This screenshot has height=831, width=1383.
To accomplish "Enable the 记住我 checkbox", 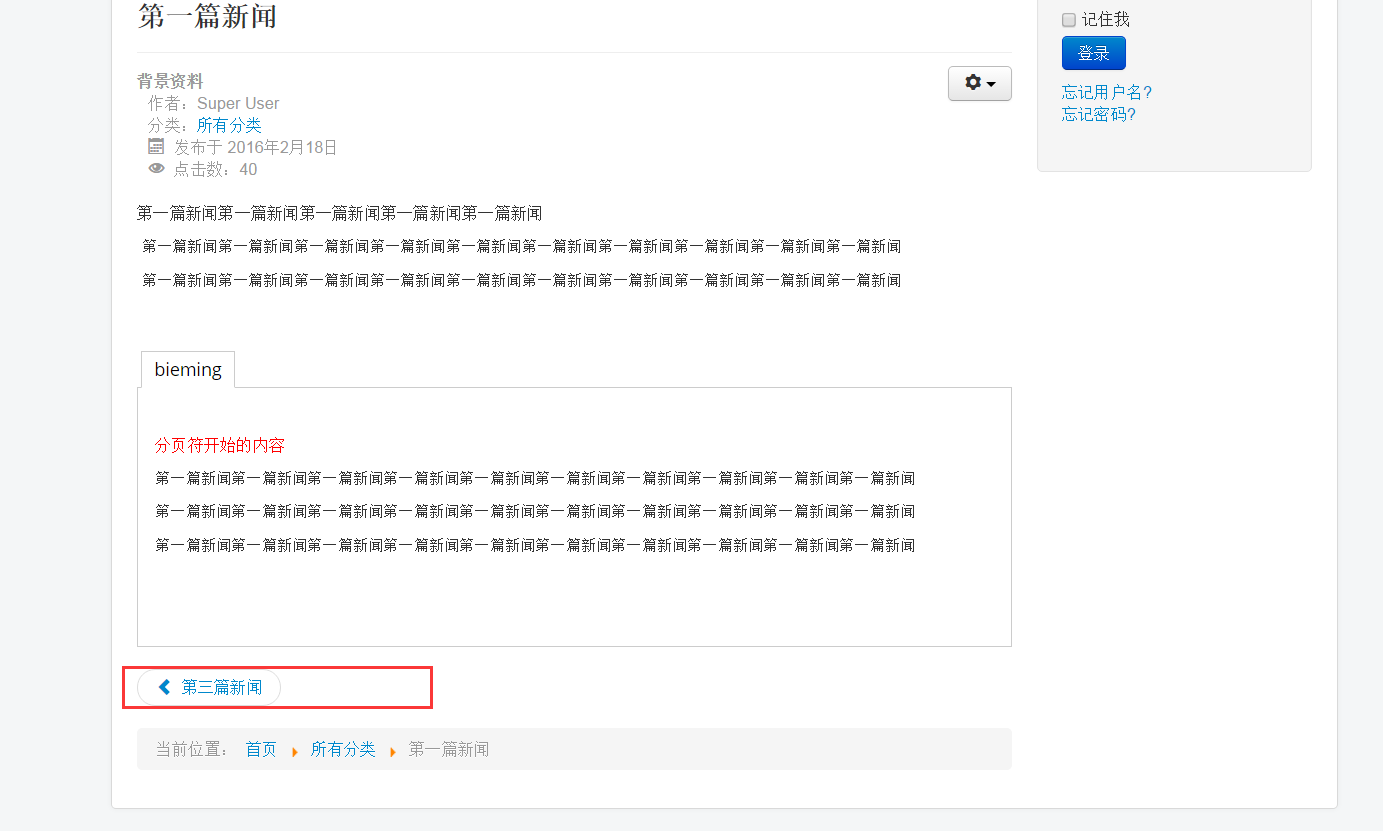I will pos(1069,20).
